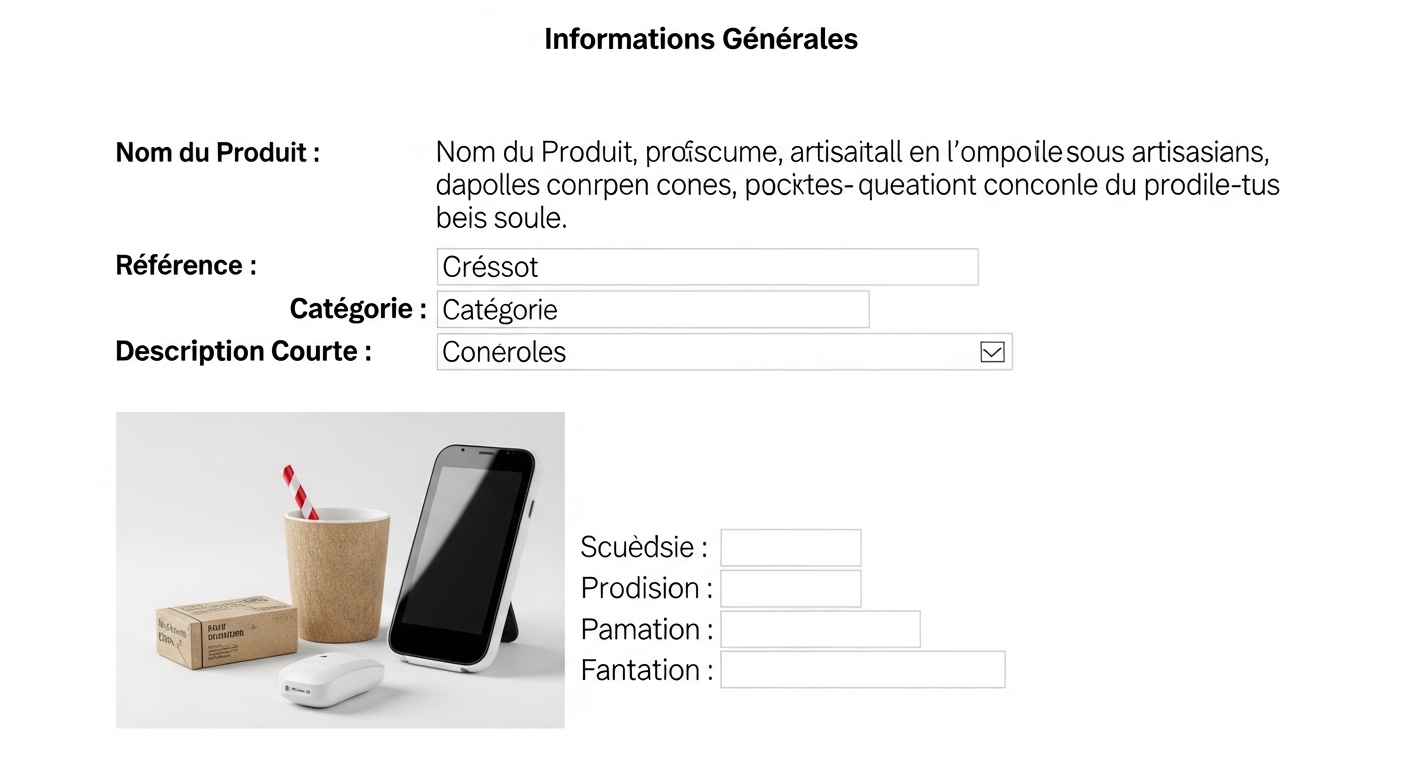Click the dropdown arrow icon for Description Courte
Screen dimensions: 1408x768
[x=992, y=352]
